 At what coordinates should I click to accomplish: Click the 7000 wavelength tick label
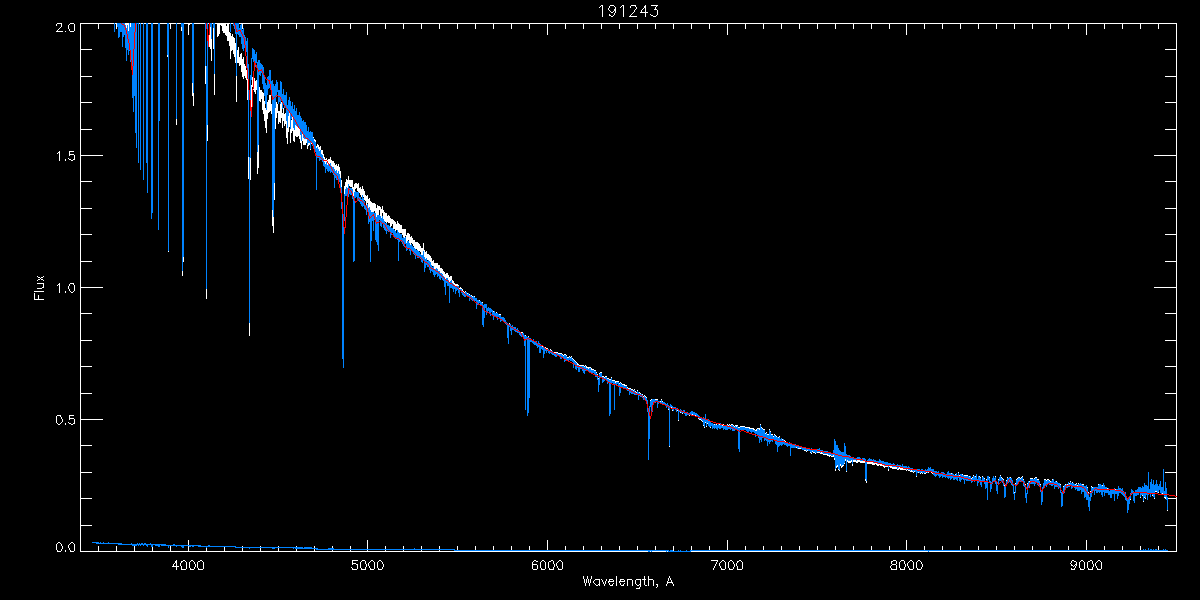coord(727,565)
